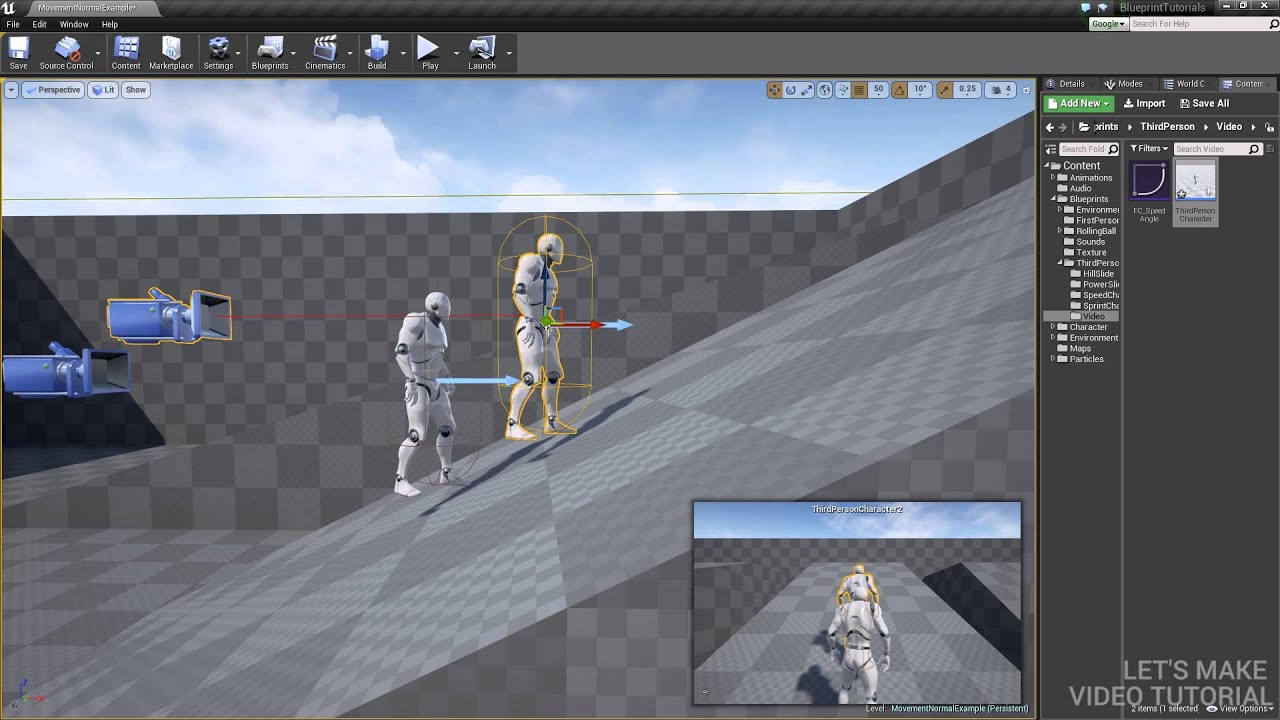The height and width of the screenshot is (720, 1280).
Task: Click the Build lighting toolbar icon
Action: pyautogui.click(x=377, y=52)
